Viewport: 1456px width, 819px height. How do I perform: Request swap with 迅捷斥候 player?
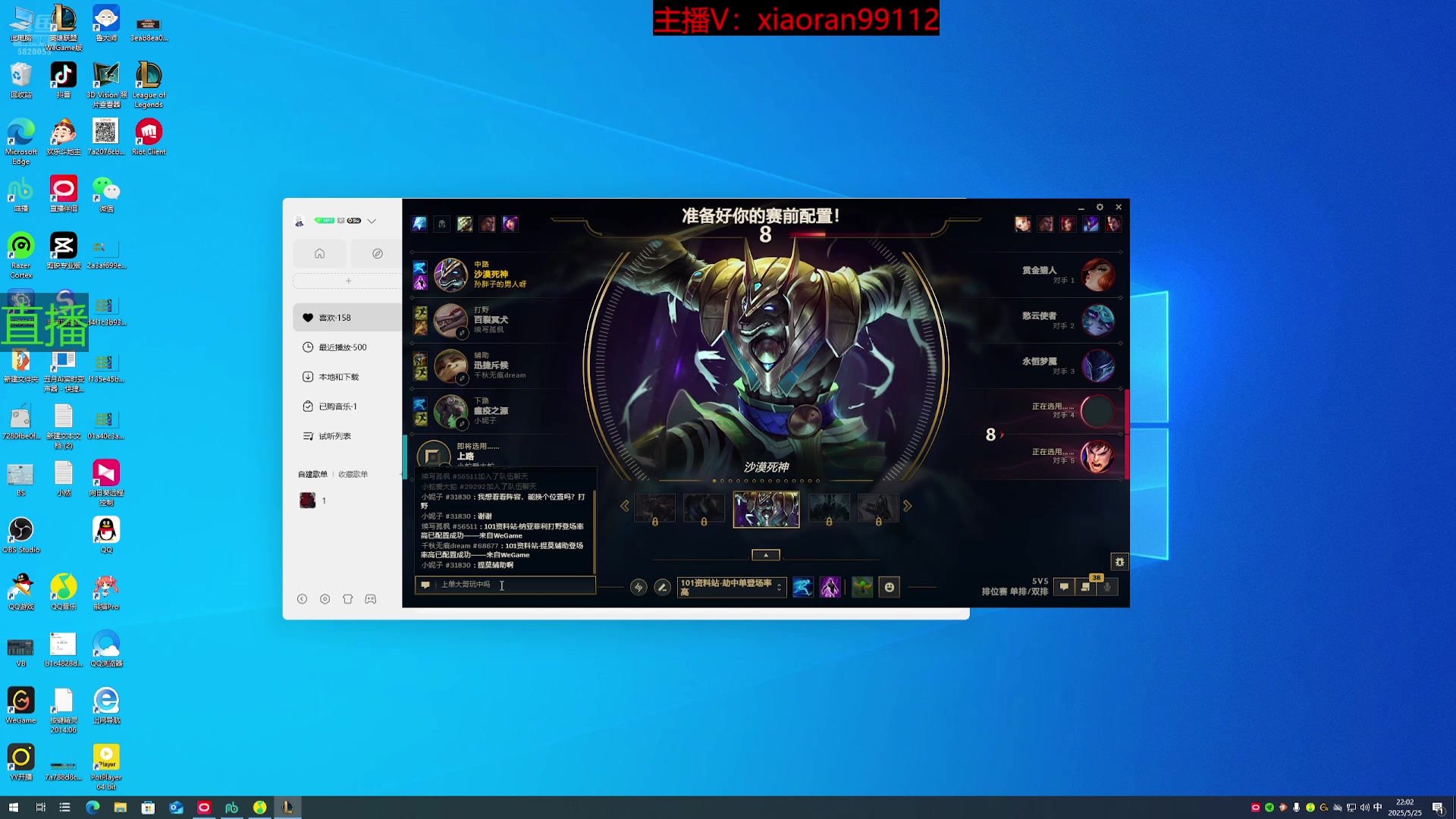(461, 378)
